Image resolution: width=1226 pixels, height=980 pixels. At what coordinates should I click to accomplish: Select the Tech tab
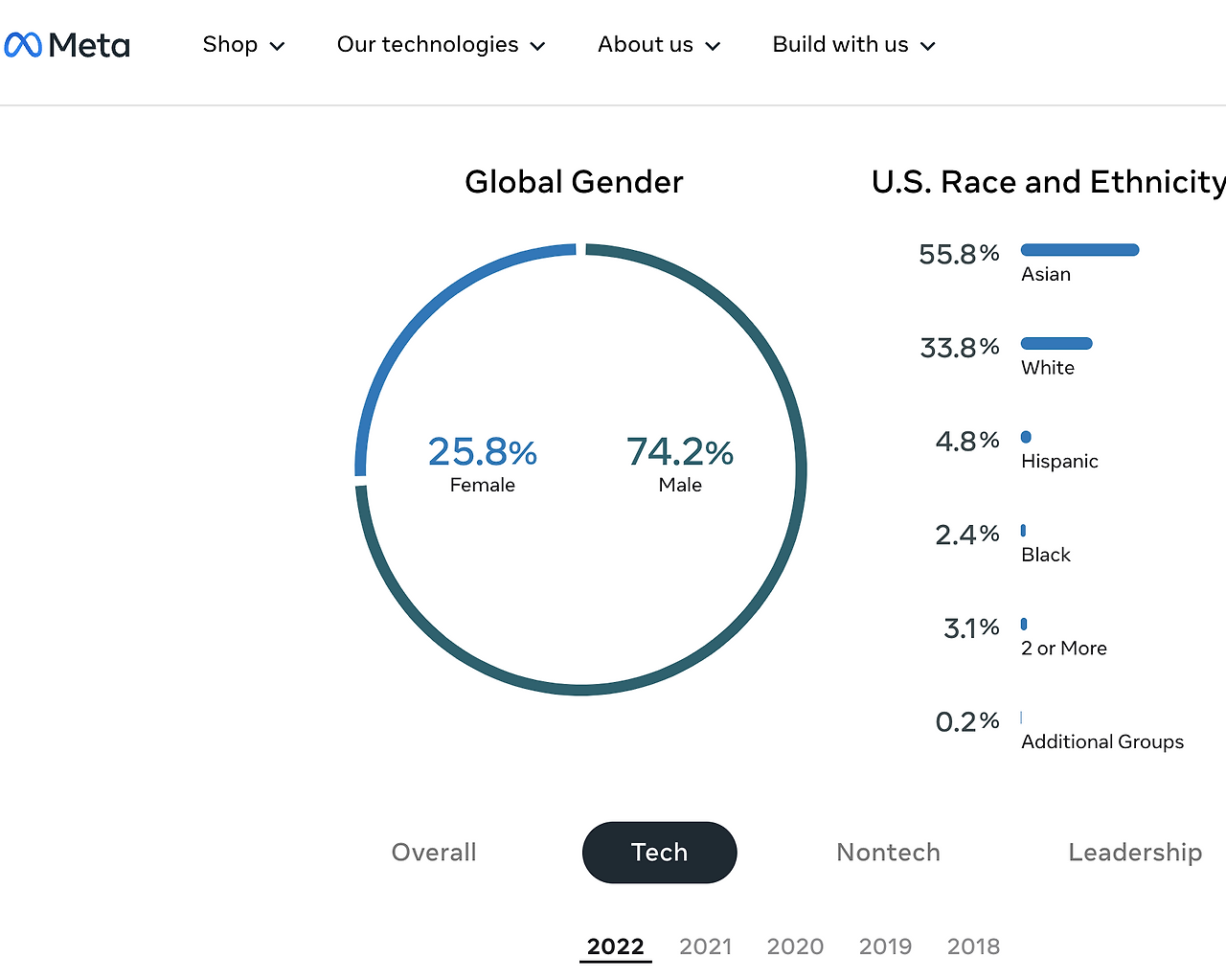click(x=659, y=853)
